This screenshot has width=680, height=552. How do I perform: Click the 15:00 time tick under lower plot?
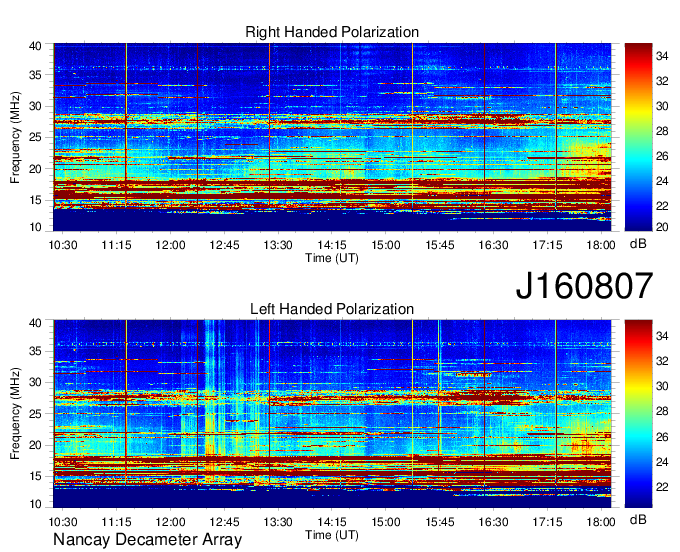[x=386, y=522]
